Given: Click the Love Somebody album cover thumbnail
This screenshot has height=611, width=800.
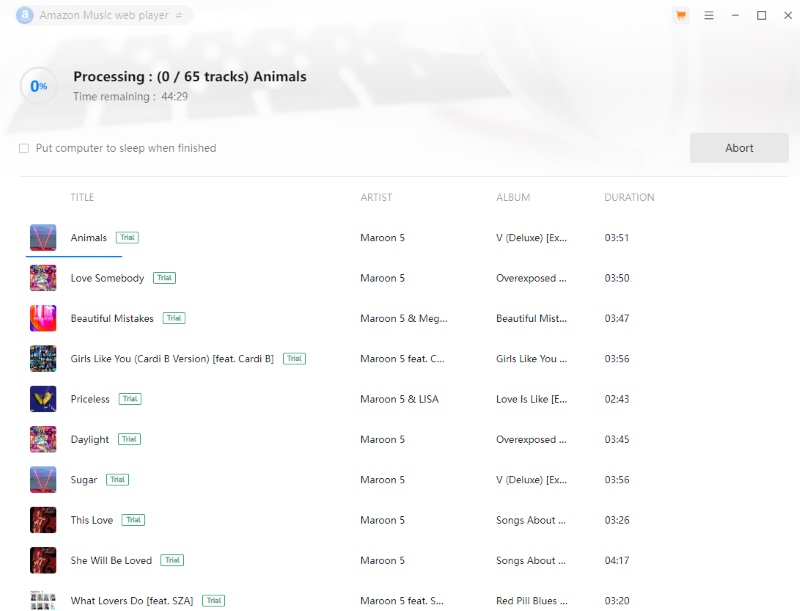Looking at the screenshot, I should (43, 278).
